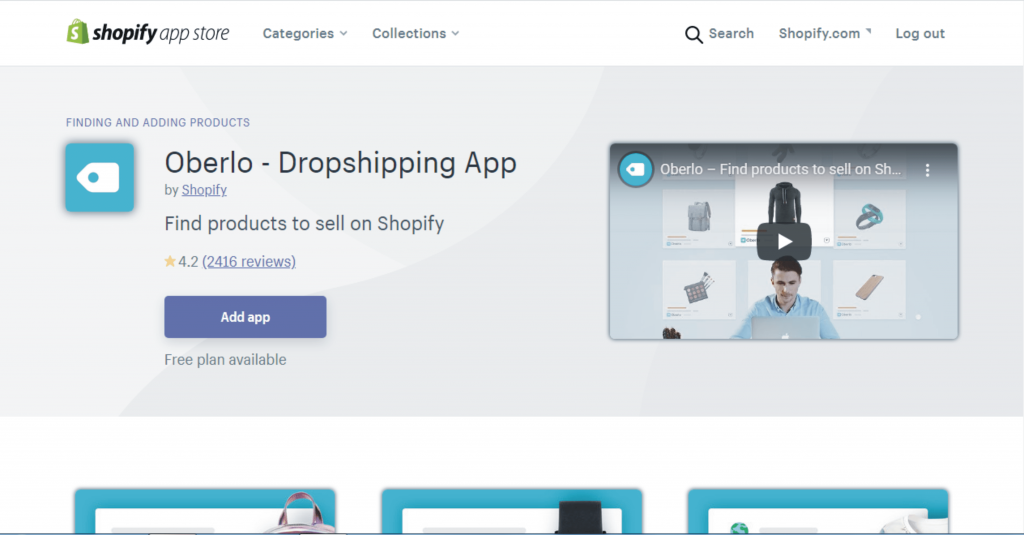Screen dimensions: 1024x535
Task: Open the Shopify.com external link
Action: coord(825,33)
